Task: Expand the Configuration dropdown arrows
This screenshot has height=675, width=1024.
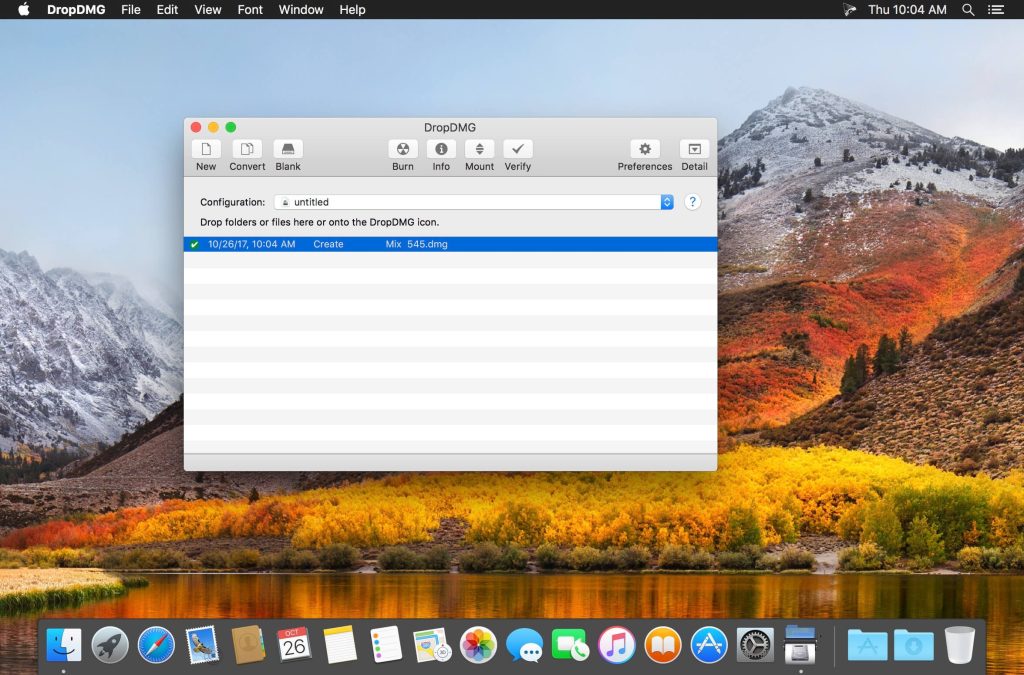Action: pos(667,202)
